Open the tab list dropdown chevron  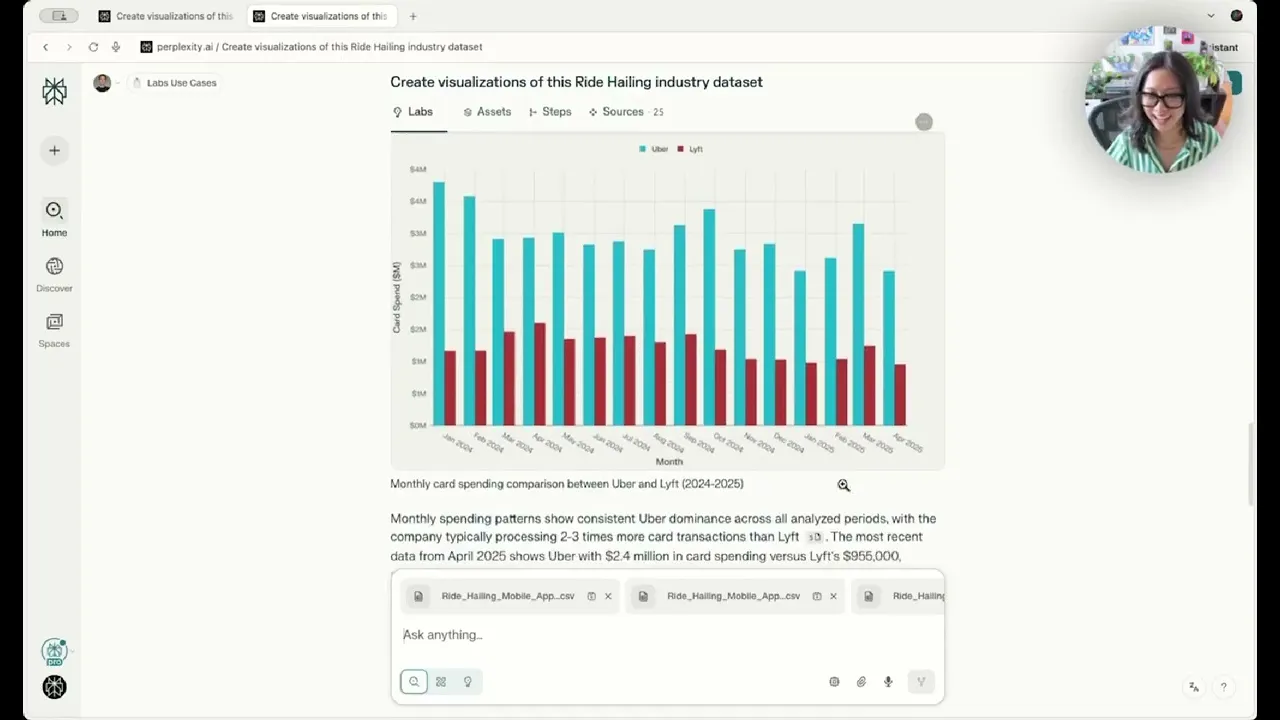[1211, 16]
